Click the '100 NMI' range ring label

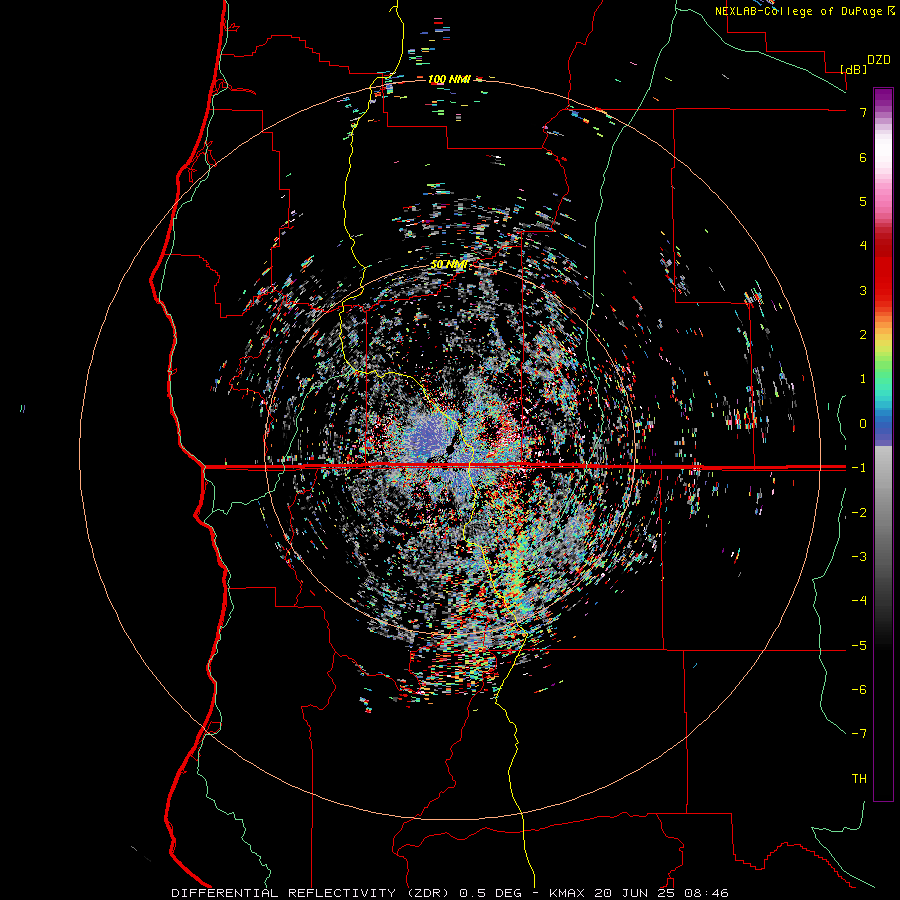pos(448,79)
